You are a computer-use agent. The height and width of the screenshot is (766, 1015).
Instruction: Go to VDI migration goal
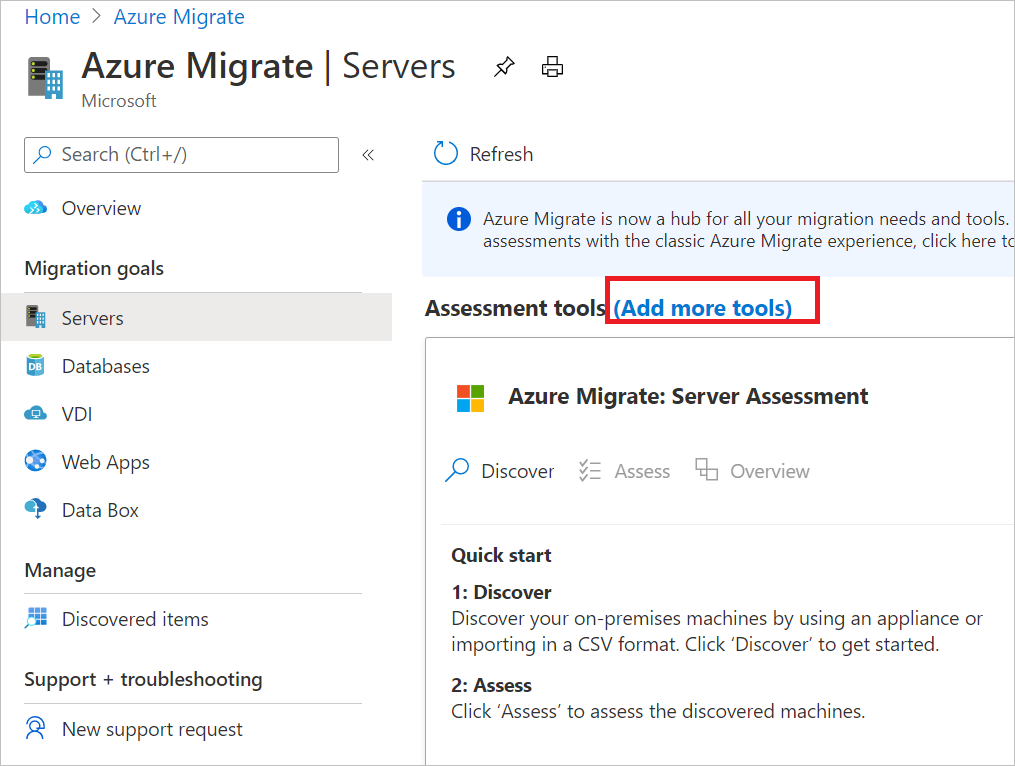click(x=77, y=414)
